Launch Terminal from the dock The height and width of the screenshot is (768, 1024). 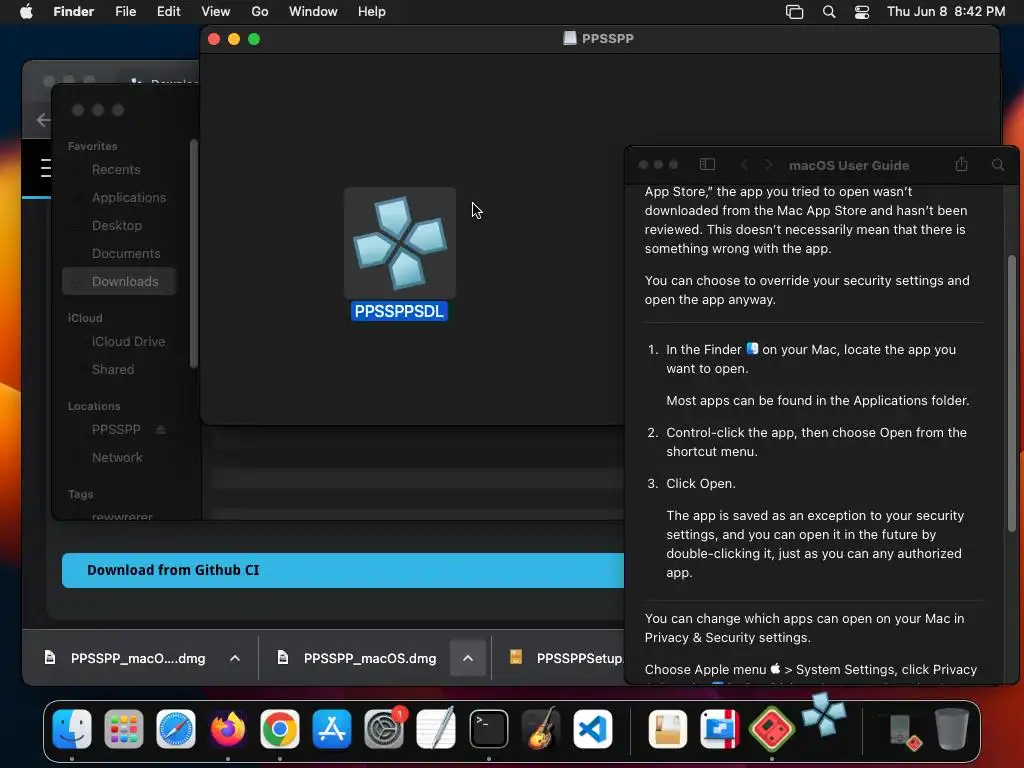pyautogui.click(x=488, y=728)
